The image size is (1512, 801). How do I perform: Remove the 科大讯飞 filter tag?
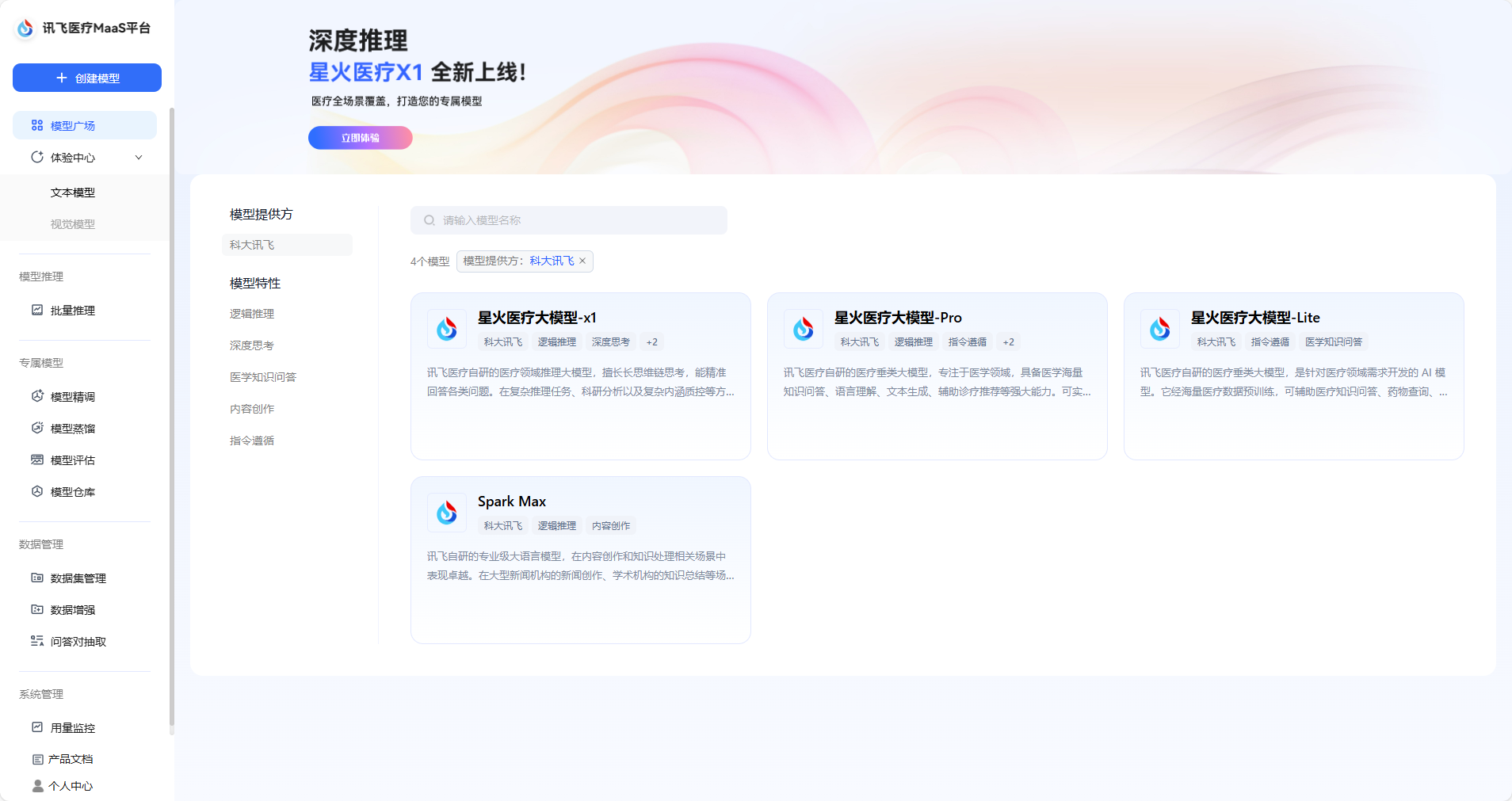tap(582, 261)
